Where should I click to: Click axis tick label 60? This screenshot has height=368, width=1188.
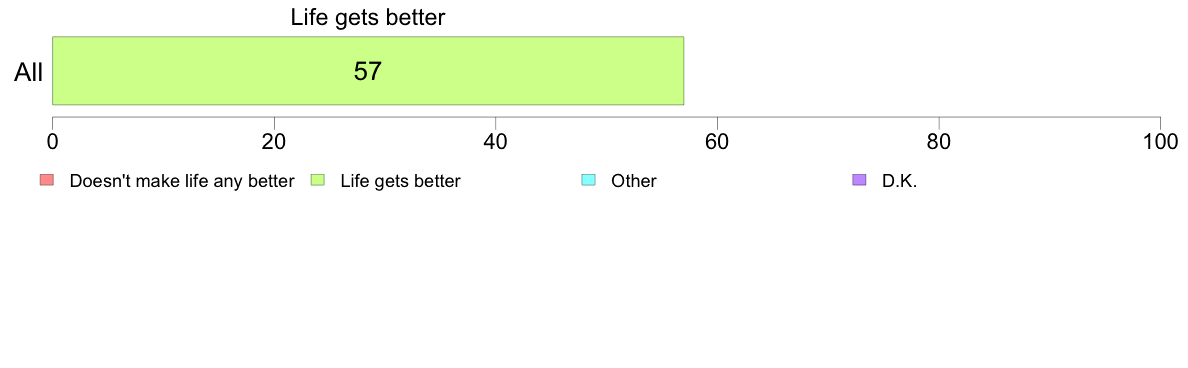[x=717, y=141]
